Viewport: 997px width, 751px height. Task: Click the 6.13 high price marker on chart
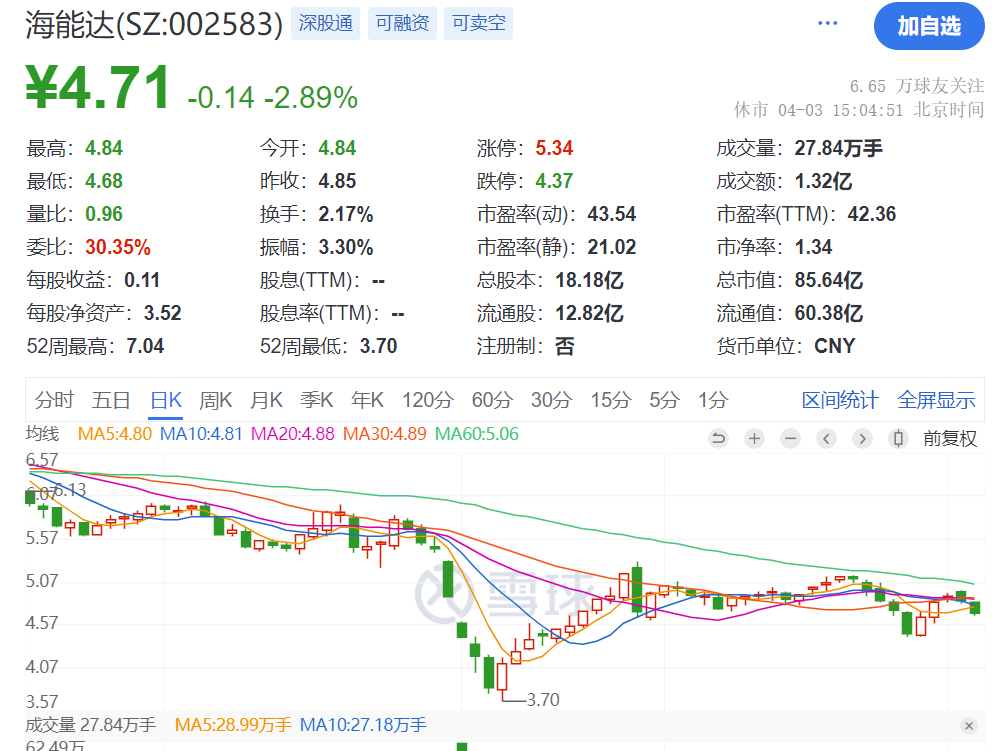[69, 490]
